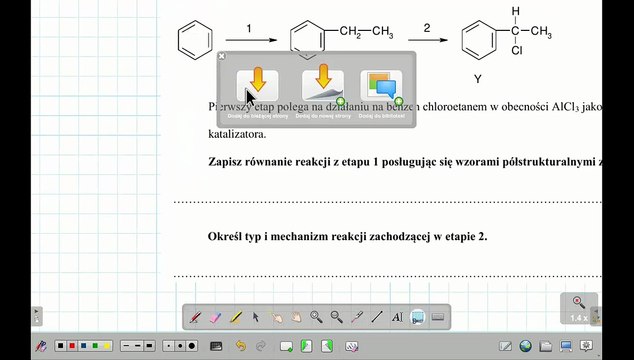Choose the yellow Highlighter tool

pyautogui.click(x=236, y=317)
